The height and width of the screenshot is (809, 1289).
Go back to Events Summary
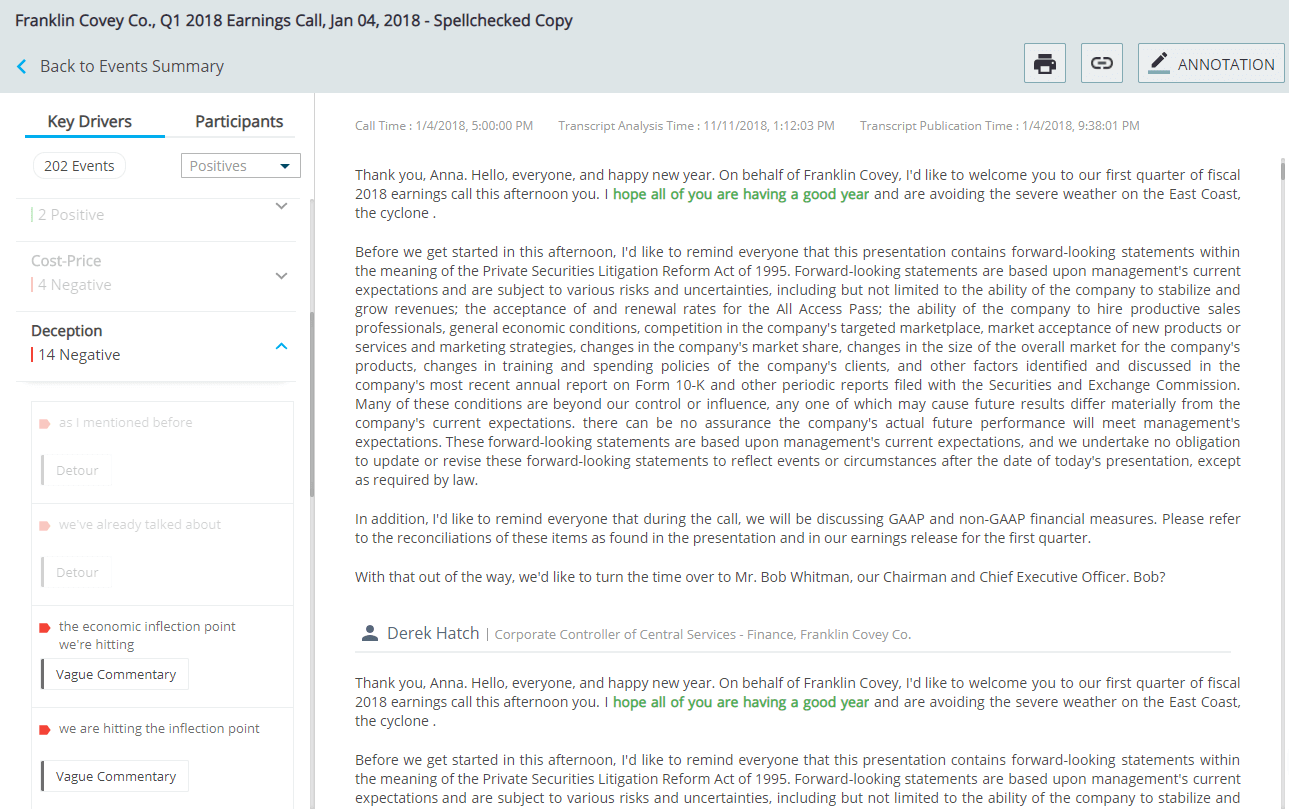tap(131, 67)
